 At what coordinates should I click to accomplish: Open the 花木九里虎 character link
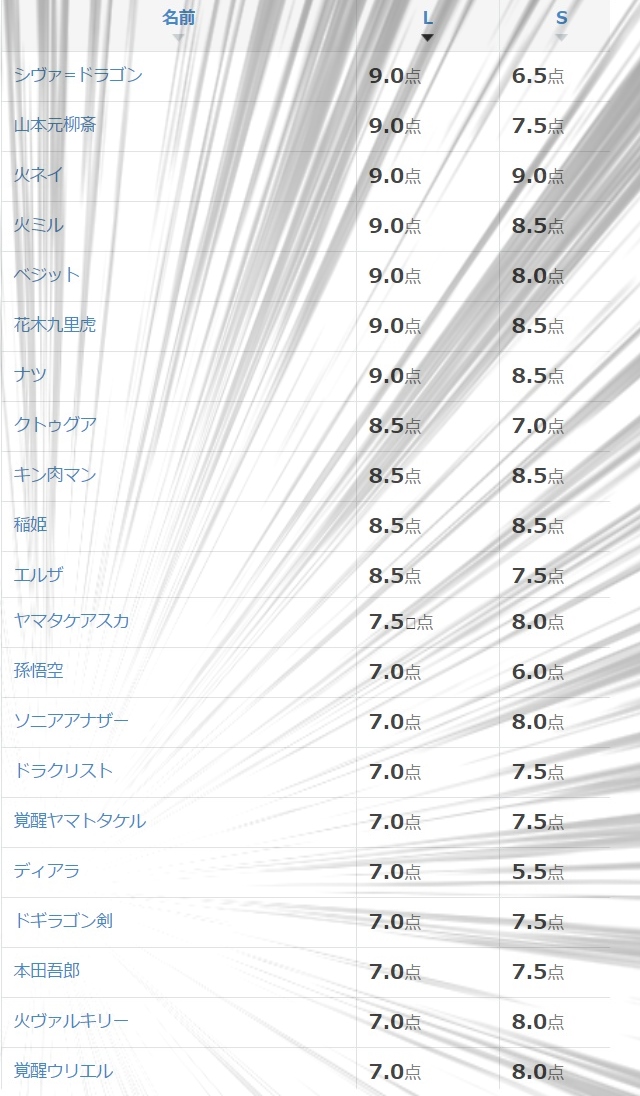54,325
